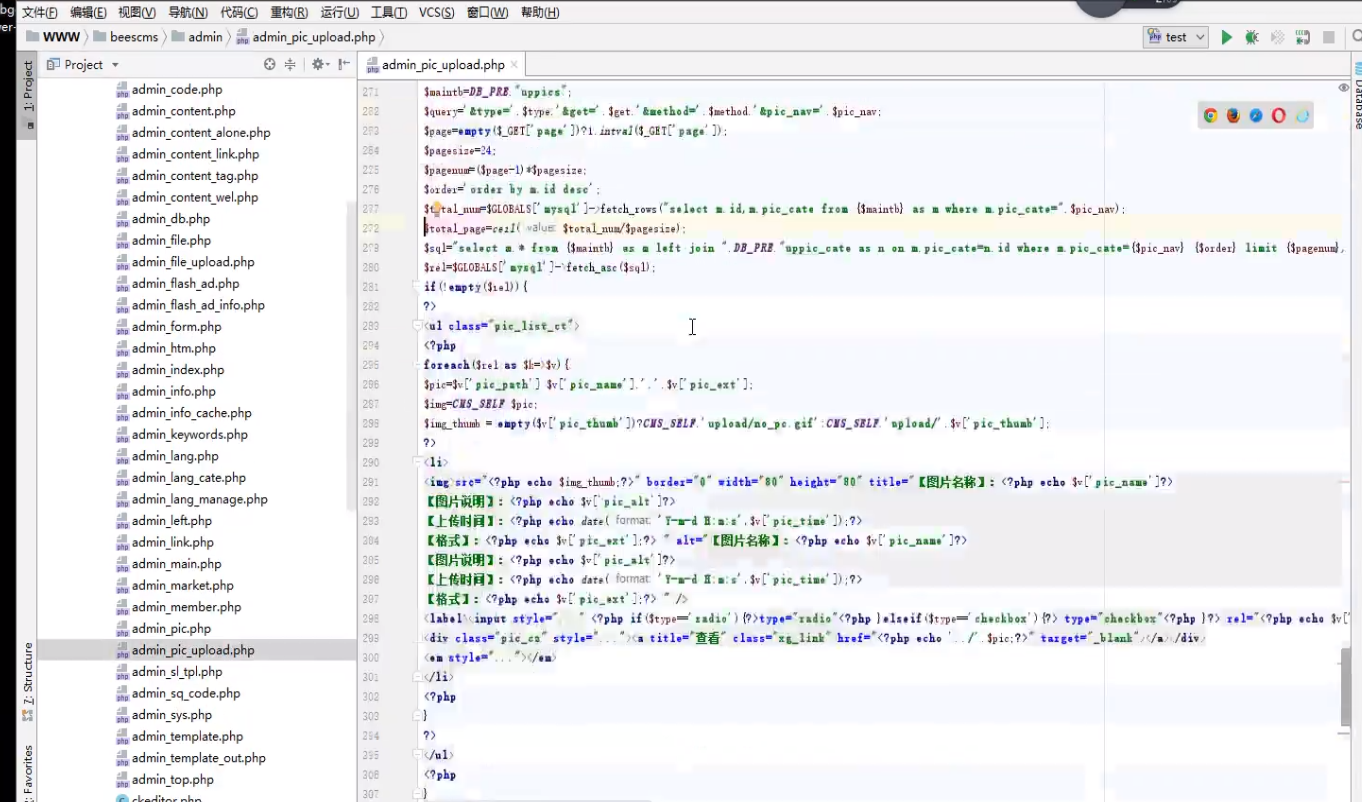Toggle listening for PHP debug connections
This screenshot has height=802, width=1362.
(x=1302, y=37)
